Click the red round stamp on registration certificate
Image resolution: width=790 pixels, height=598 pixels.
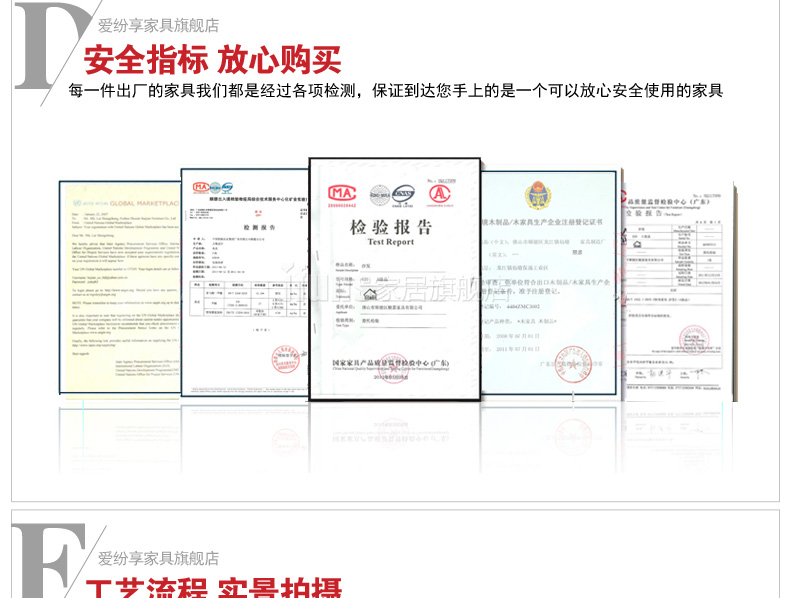click(573, 364)
